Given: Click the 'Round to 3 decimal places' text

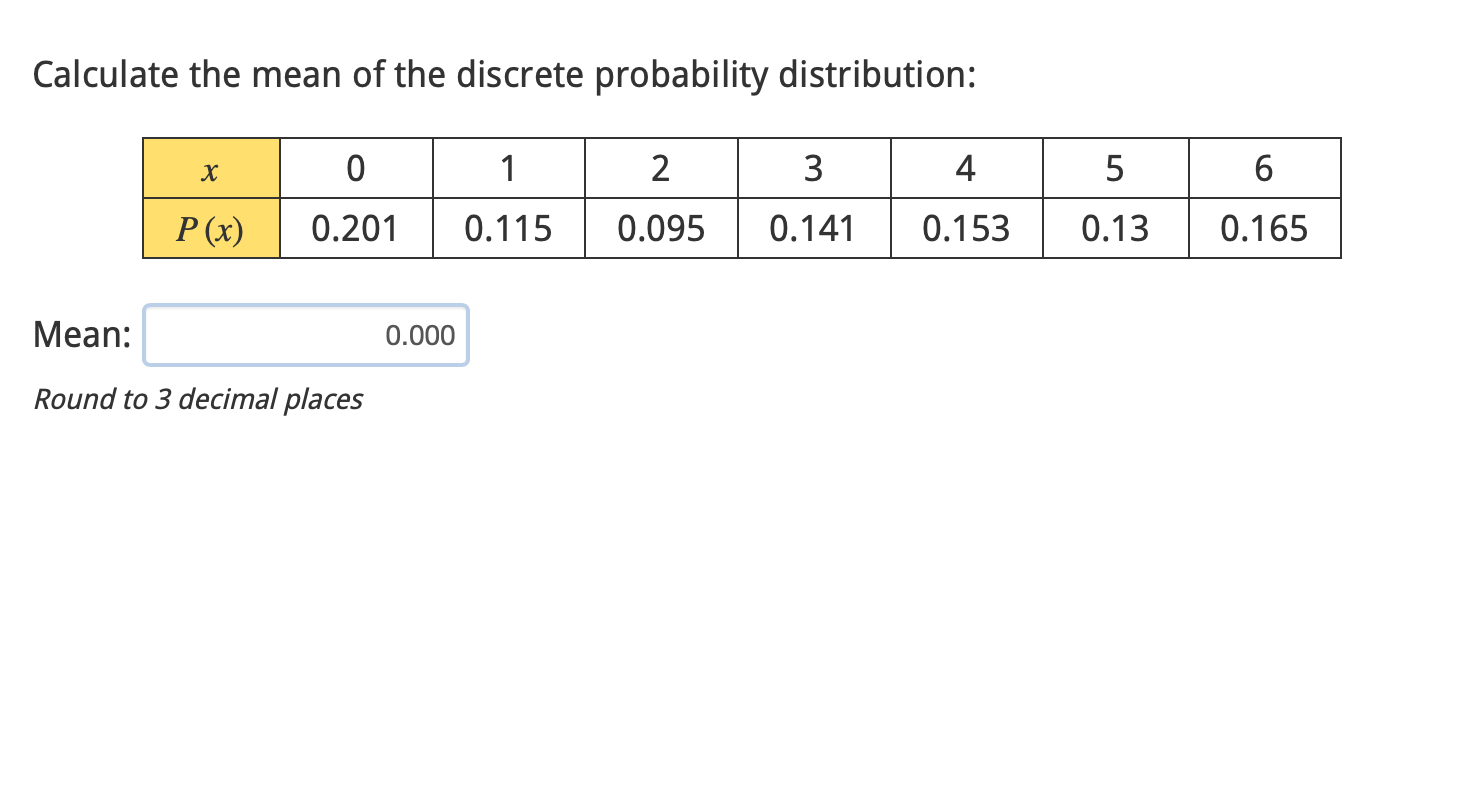Looking at the screenshot, I should [x=198, y=399].
